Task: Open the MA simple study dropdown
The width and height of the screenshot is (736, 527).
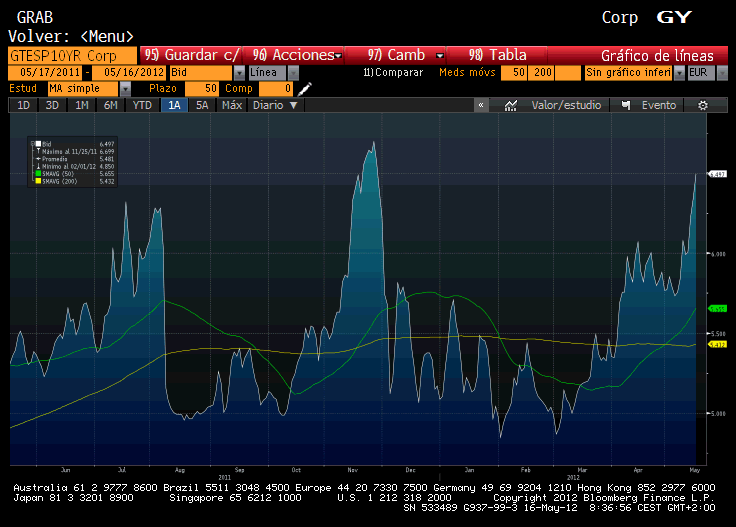Action: pos(125,88)
